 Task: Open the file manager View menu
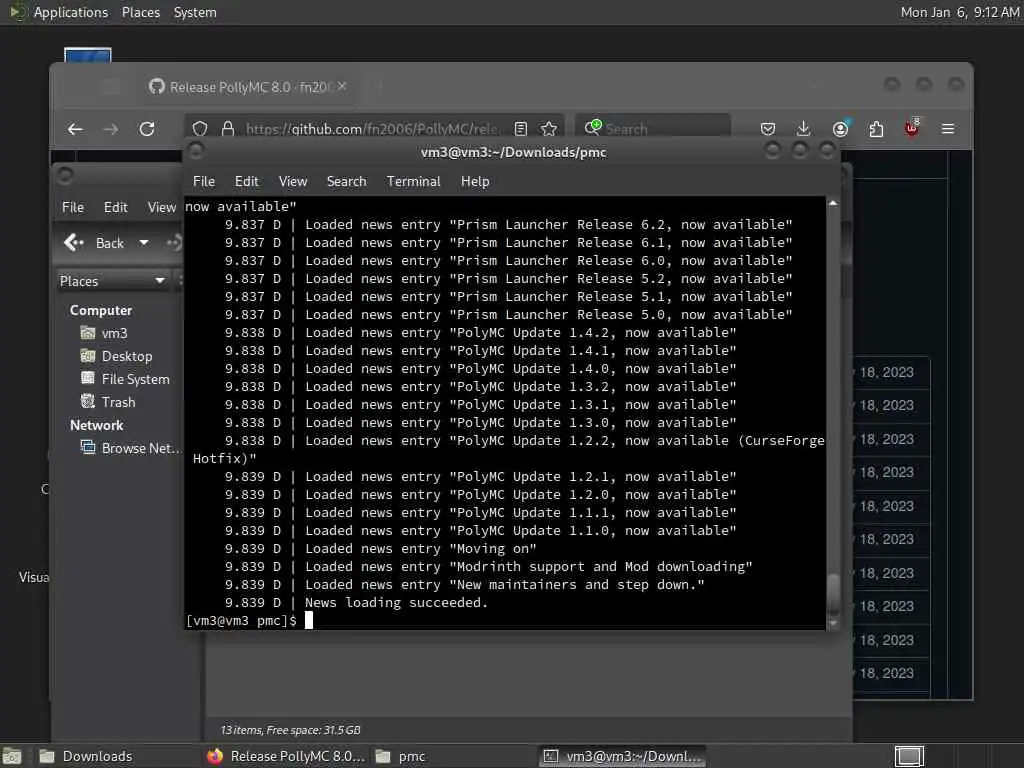(x=162, y=207)
